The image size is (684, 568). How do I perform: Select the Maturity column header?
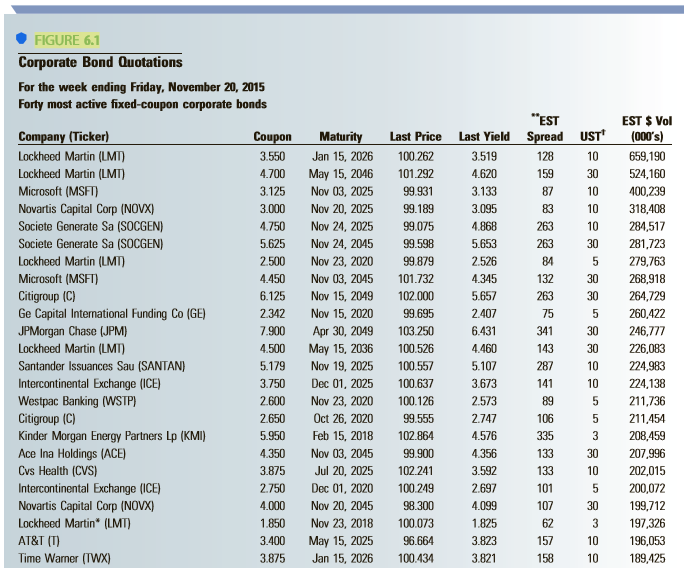pos(340,136)
